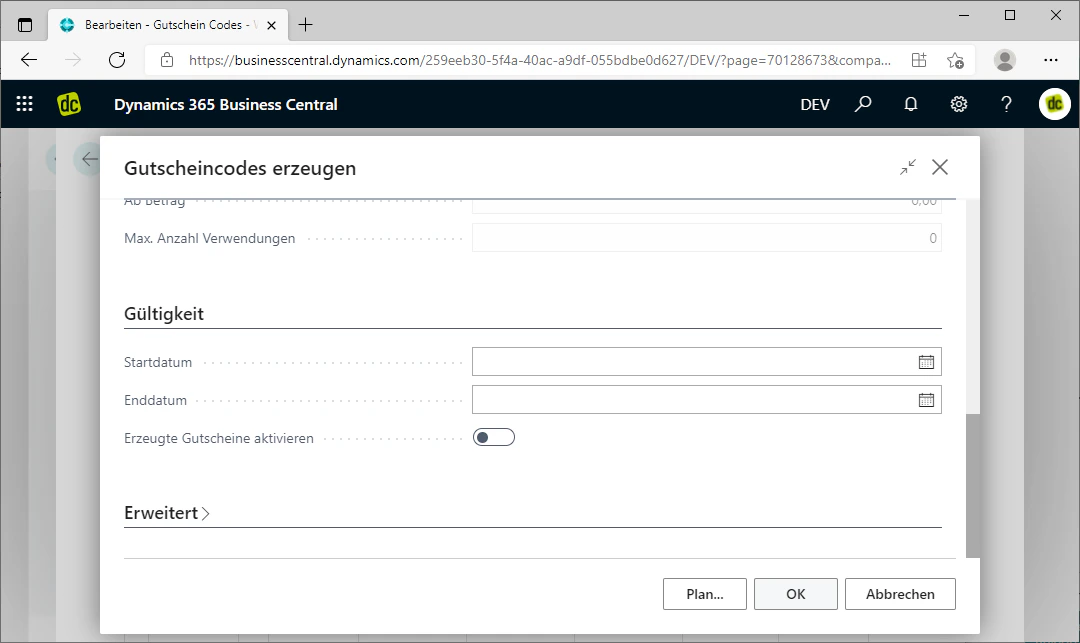Close the Gutscheincodes erzeugen dialog
This screenshot has height=643, width=1080.
tap(939, 167)
